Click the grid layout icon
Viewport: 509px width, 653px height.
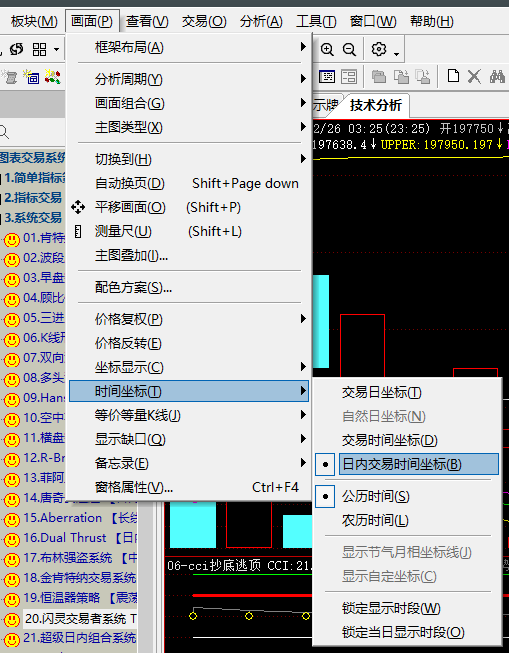(40, 50)
